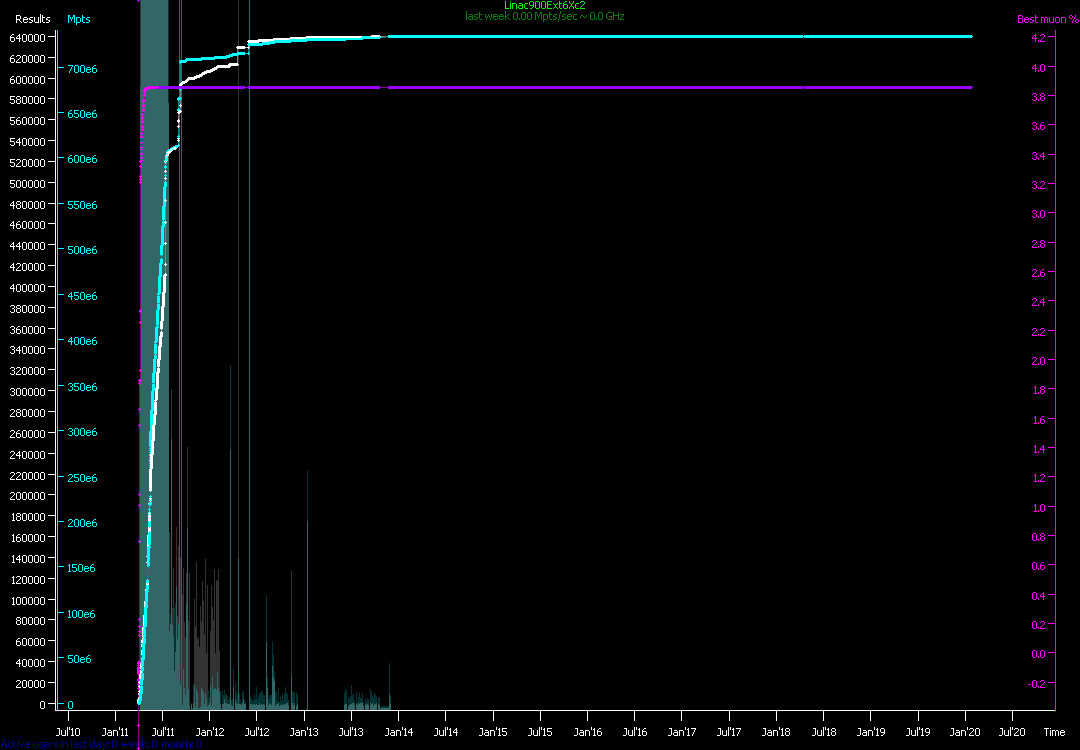Click the 2.0 tick on the muon axis

coord(1037,361)
